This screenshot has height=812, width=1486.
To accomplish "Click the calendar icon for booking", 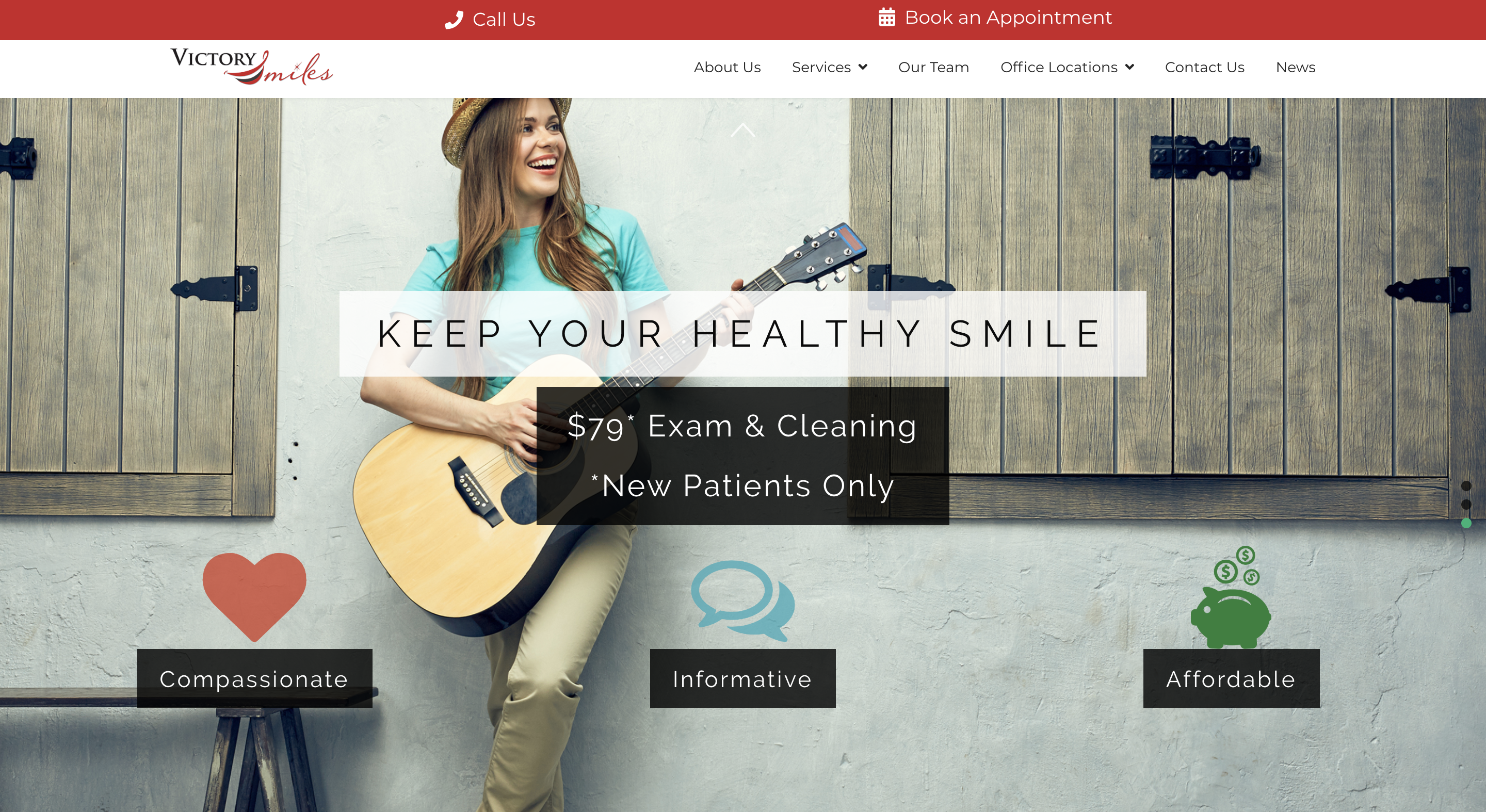I will coord(886,18).
